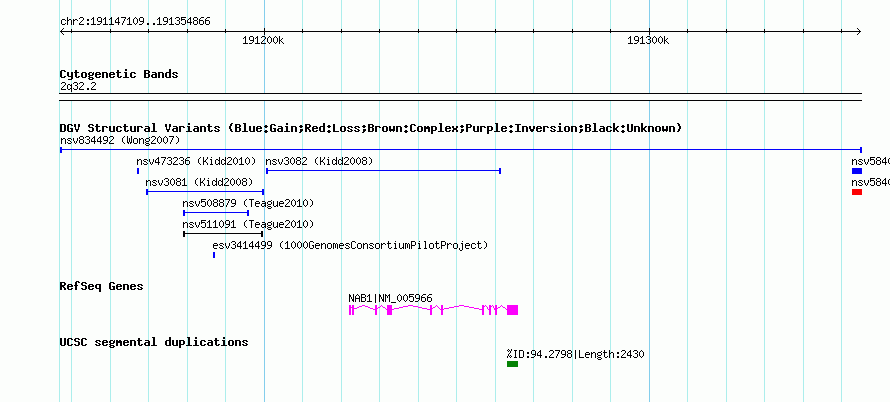Viewport: 890px width, 402px height.
Task: Click the 191300k ruler tick label
Action: tap(648, 40)
